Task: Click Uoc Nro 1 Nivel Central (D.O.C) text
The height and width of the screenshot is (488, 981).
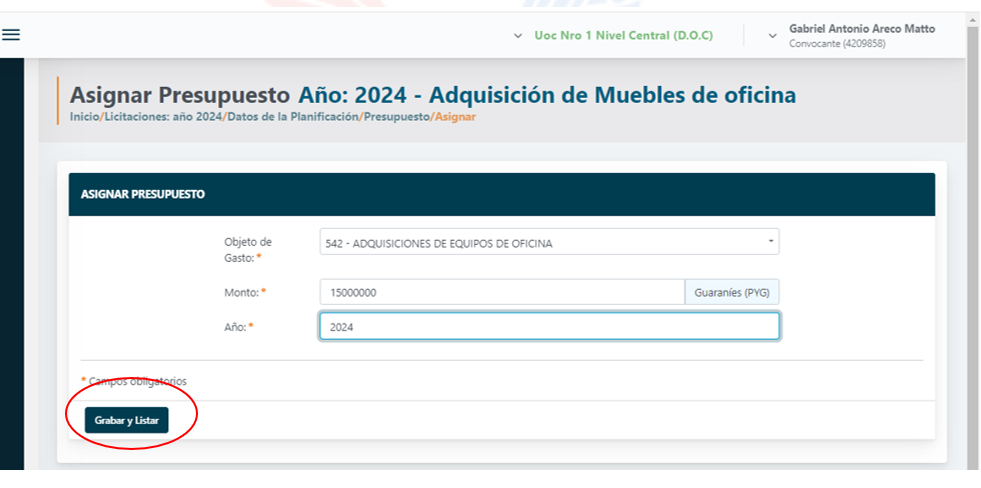Action: 623,36
